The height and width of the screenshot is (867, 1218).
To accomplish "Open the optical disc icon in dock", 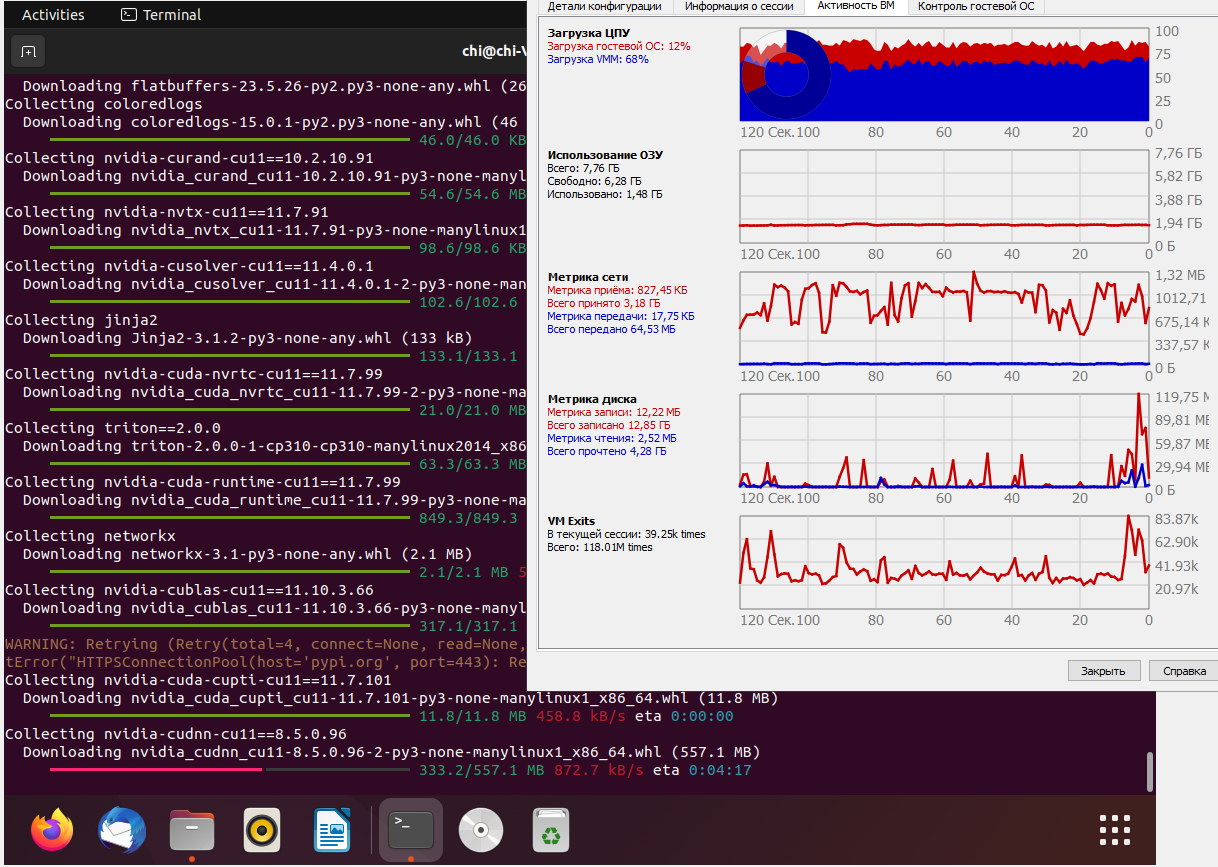I will [481, 830].
